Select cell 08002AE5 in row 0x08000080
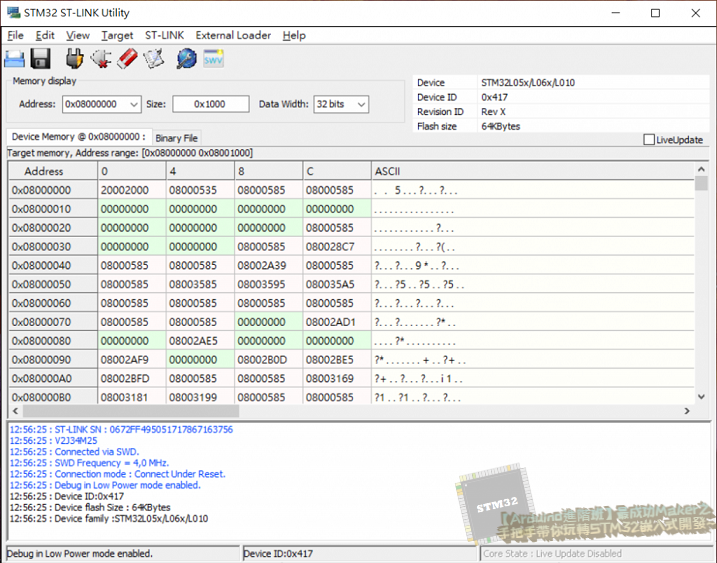 [200, 341]
